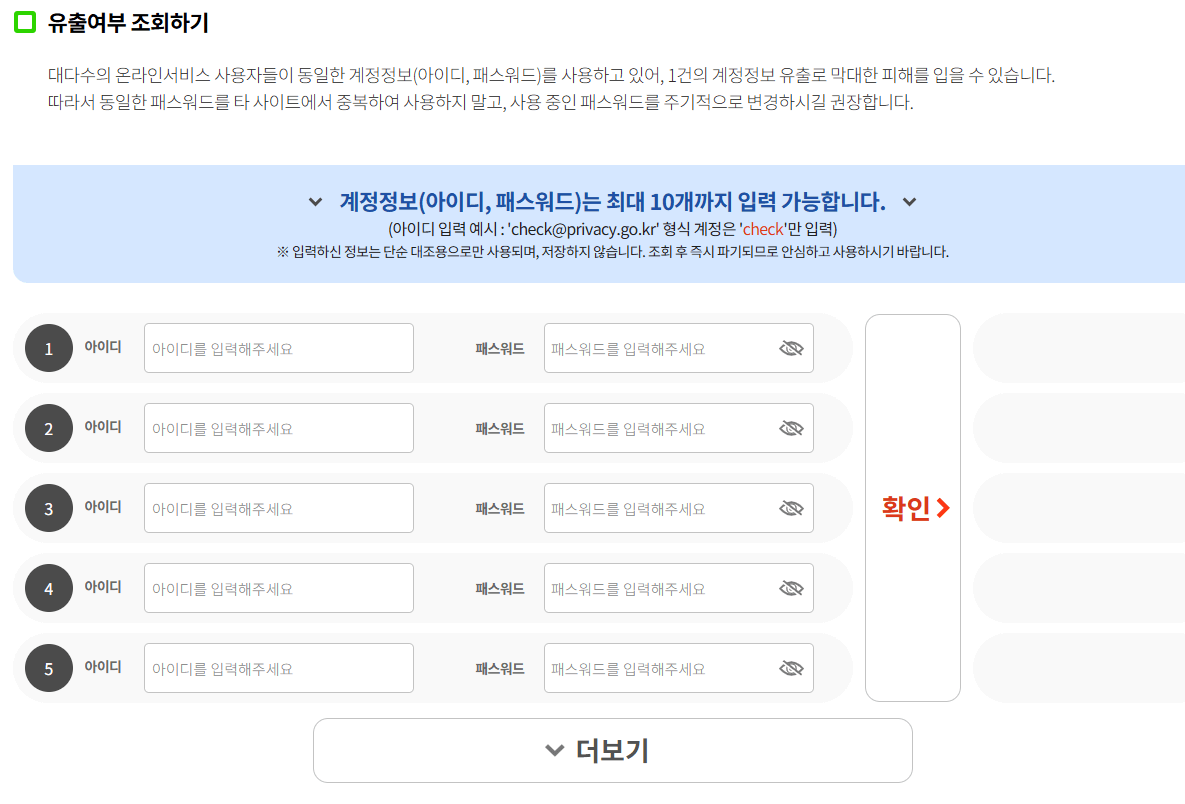Show password using eye icon in row 4
1185x804 pixels.
pyautogui.click(x=791, y=589)
